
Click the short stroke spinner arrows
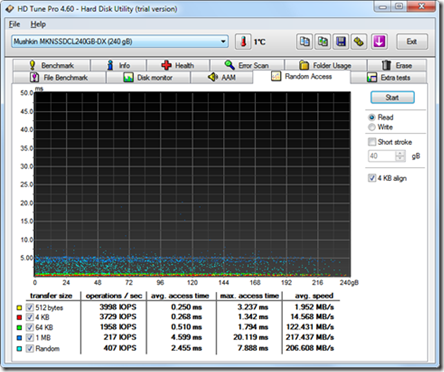point(400,156)
